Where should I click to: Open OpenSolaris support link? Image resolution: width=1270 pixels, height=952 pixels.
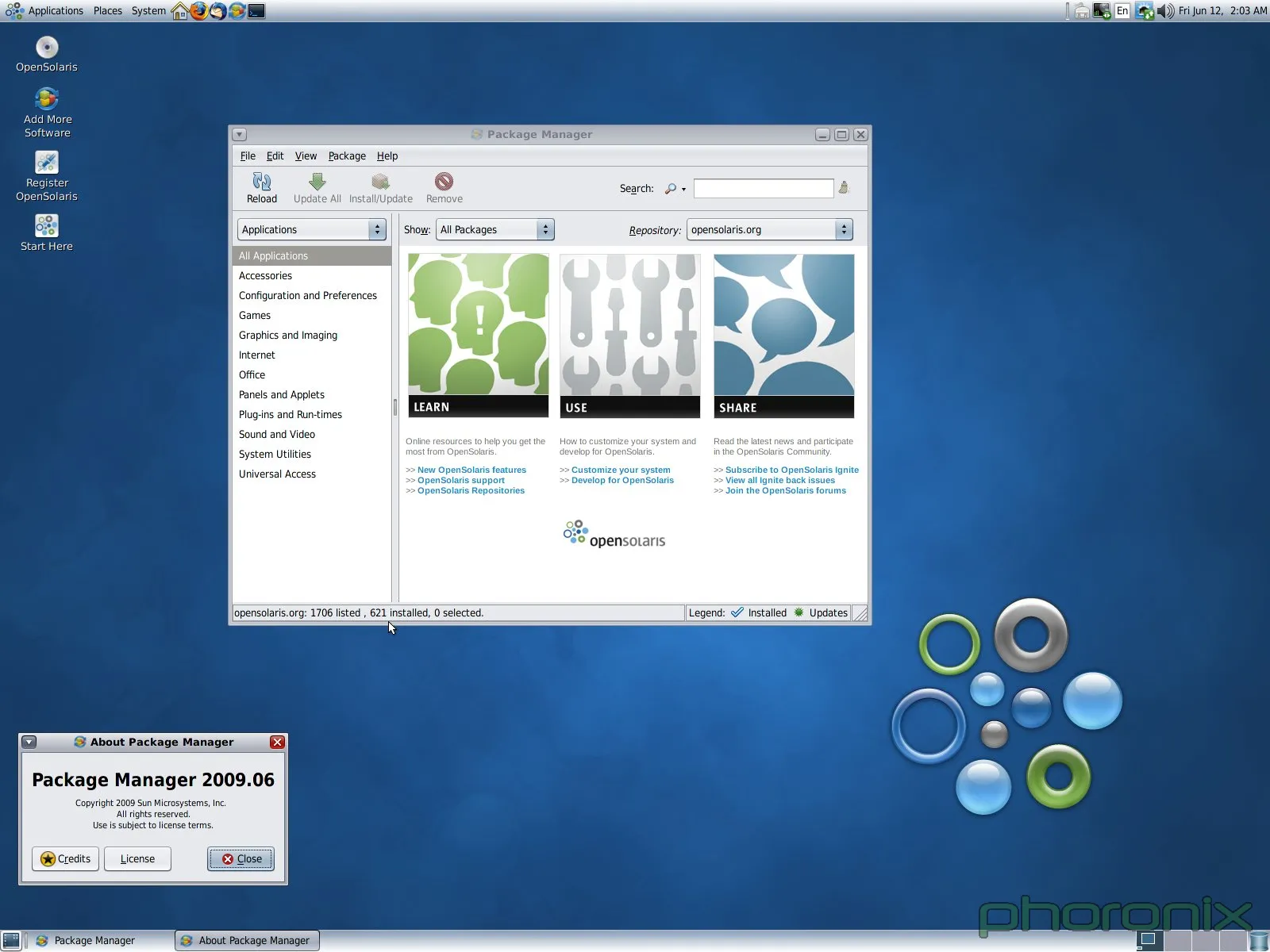point(460,481)
